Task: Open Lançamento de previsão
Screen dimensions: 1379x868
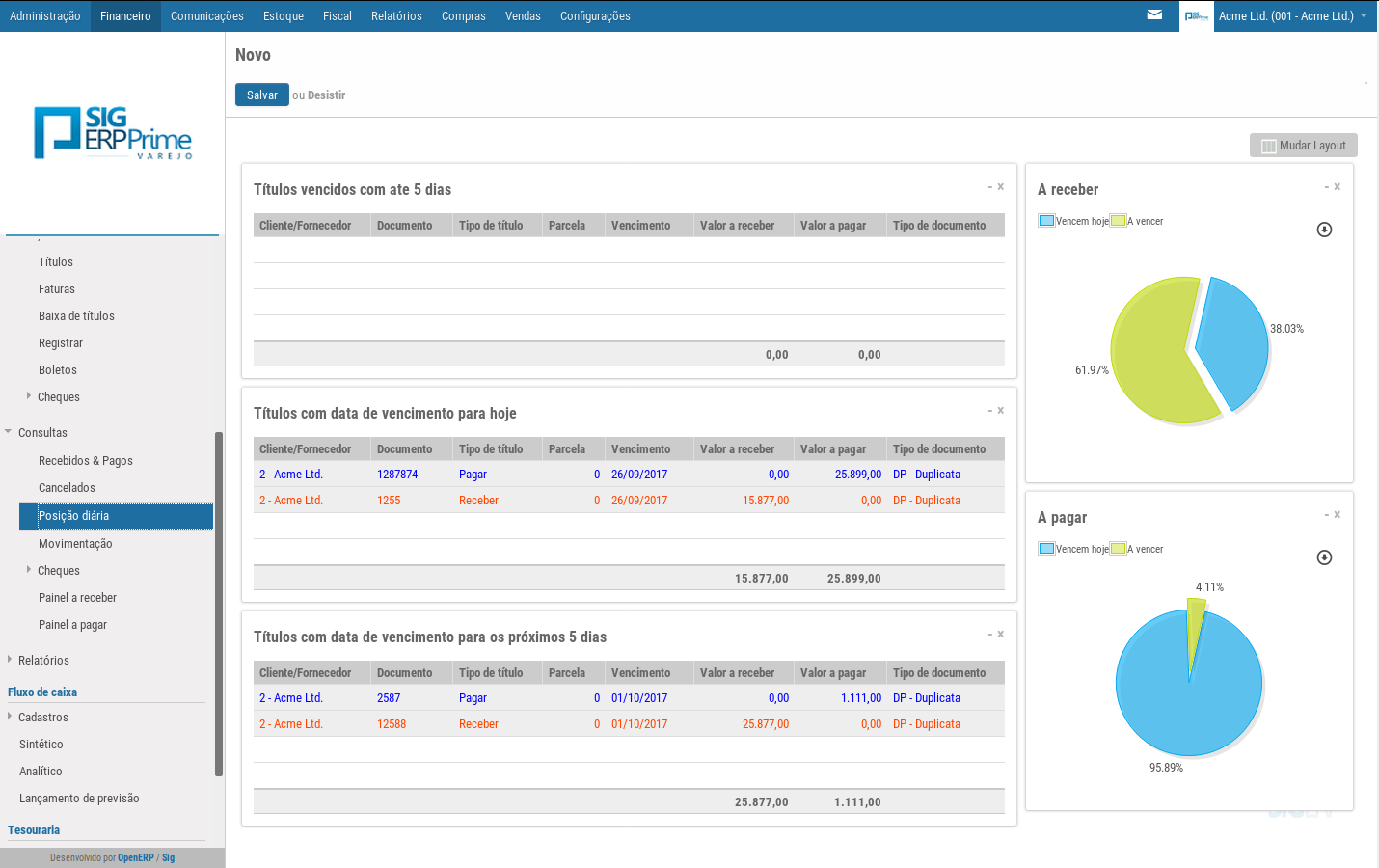Action: [x=79, y=799]
